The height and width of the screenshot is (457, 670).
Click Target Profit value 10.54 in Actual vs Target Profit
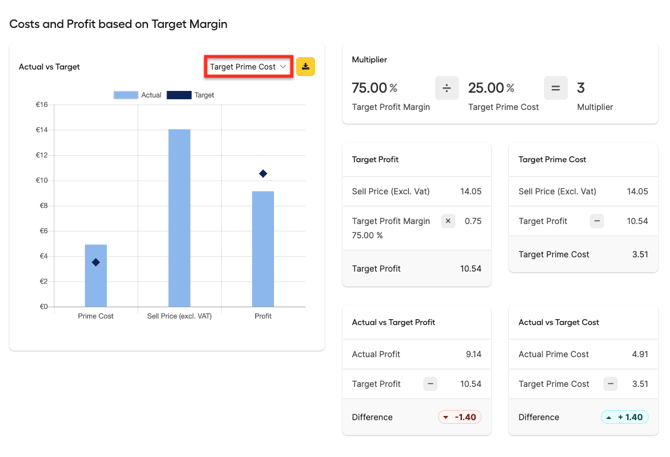(471, 384)
